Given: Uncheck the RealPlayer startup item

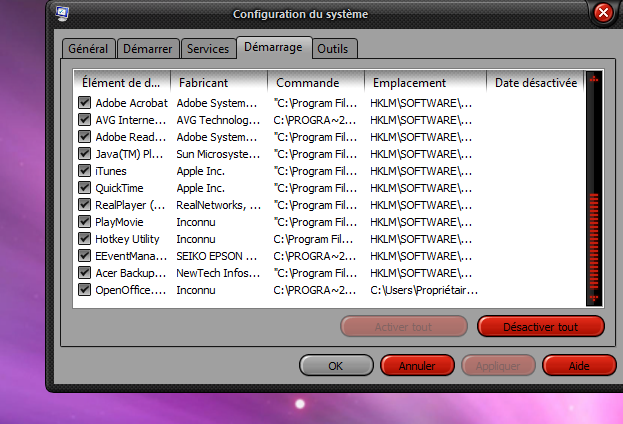Looking at the screenshot, I should click(x=85, y=205).
